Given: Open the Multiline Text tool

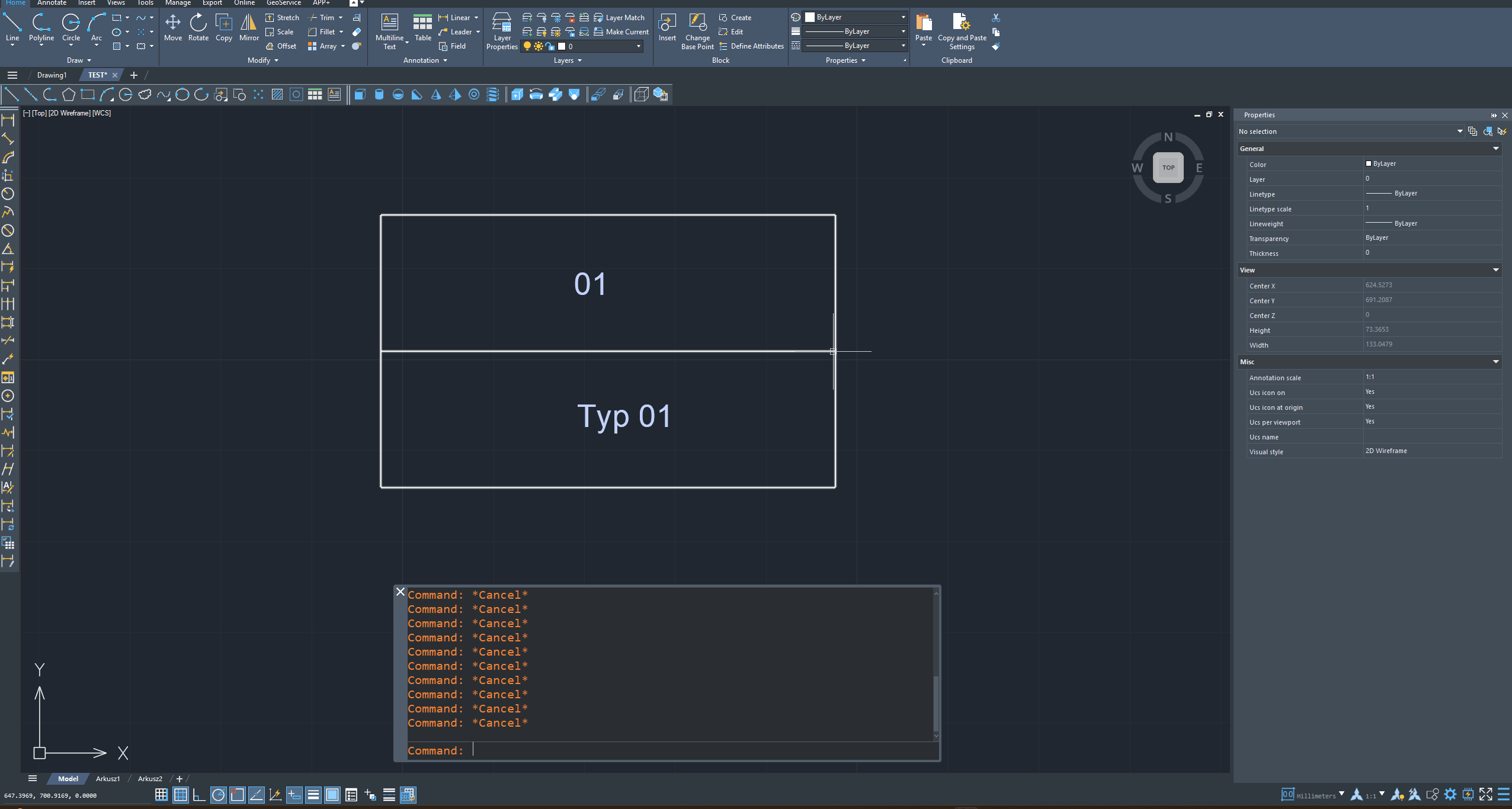Looking at the screenshot, I should (389, 31).
